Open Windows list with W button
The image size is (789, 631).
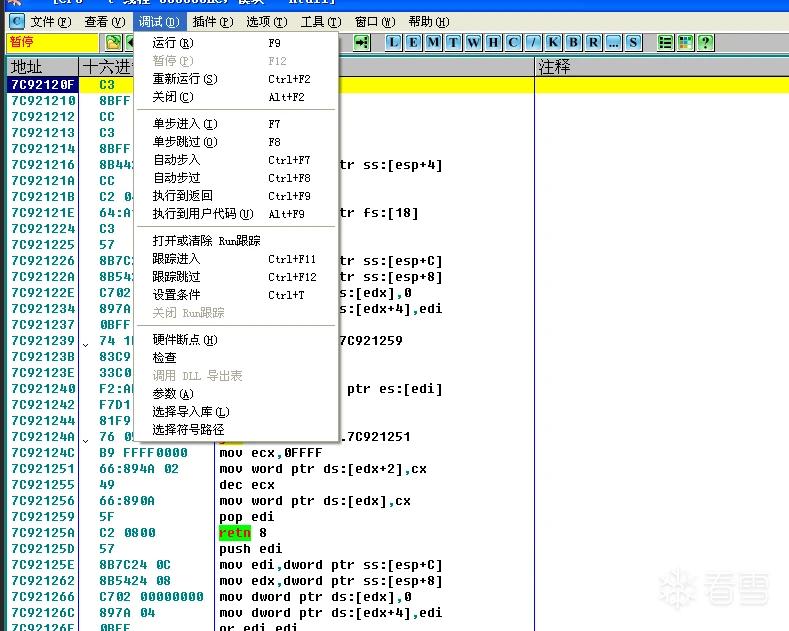[x=474, y=43]
